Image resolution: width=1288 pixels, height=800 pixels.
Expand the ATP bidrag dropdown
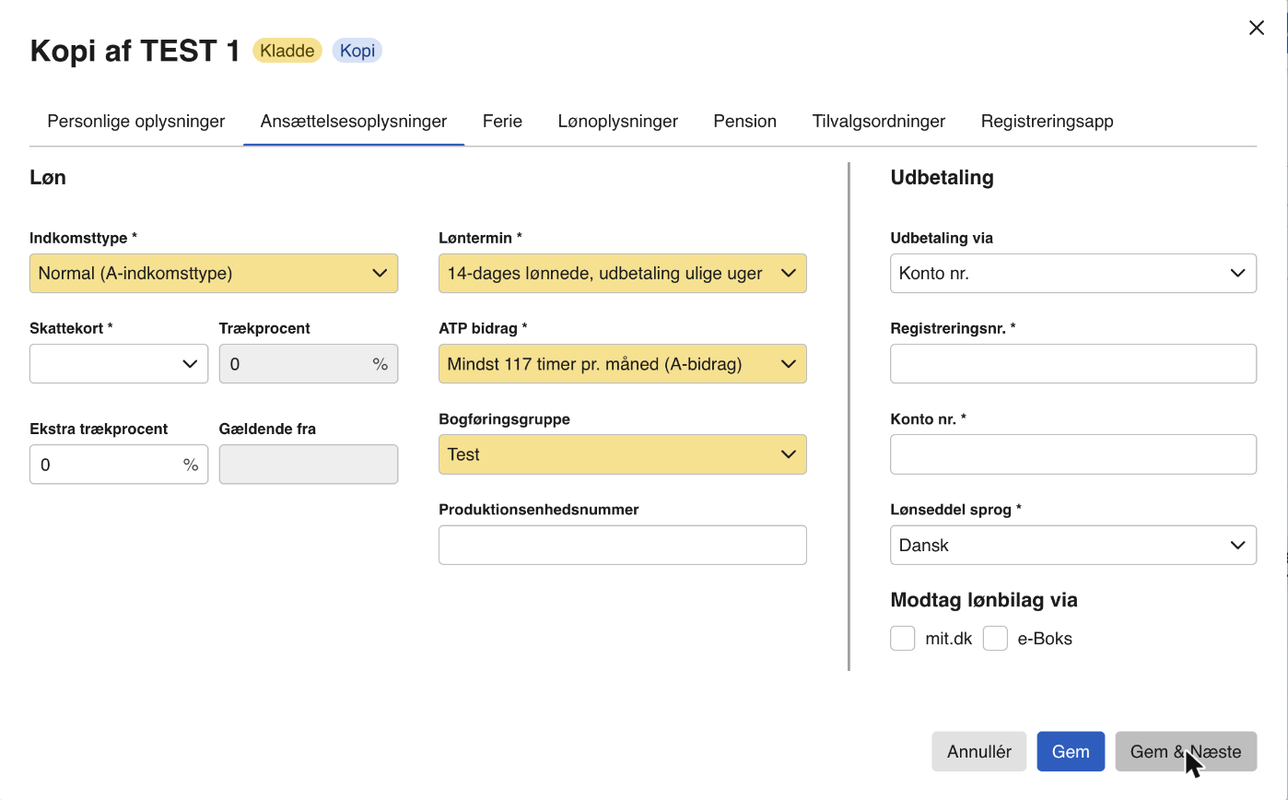click(622, 364)
